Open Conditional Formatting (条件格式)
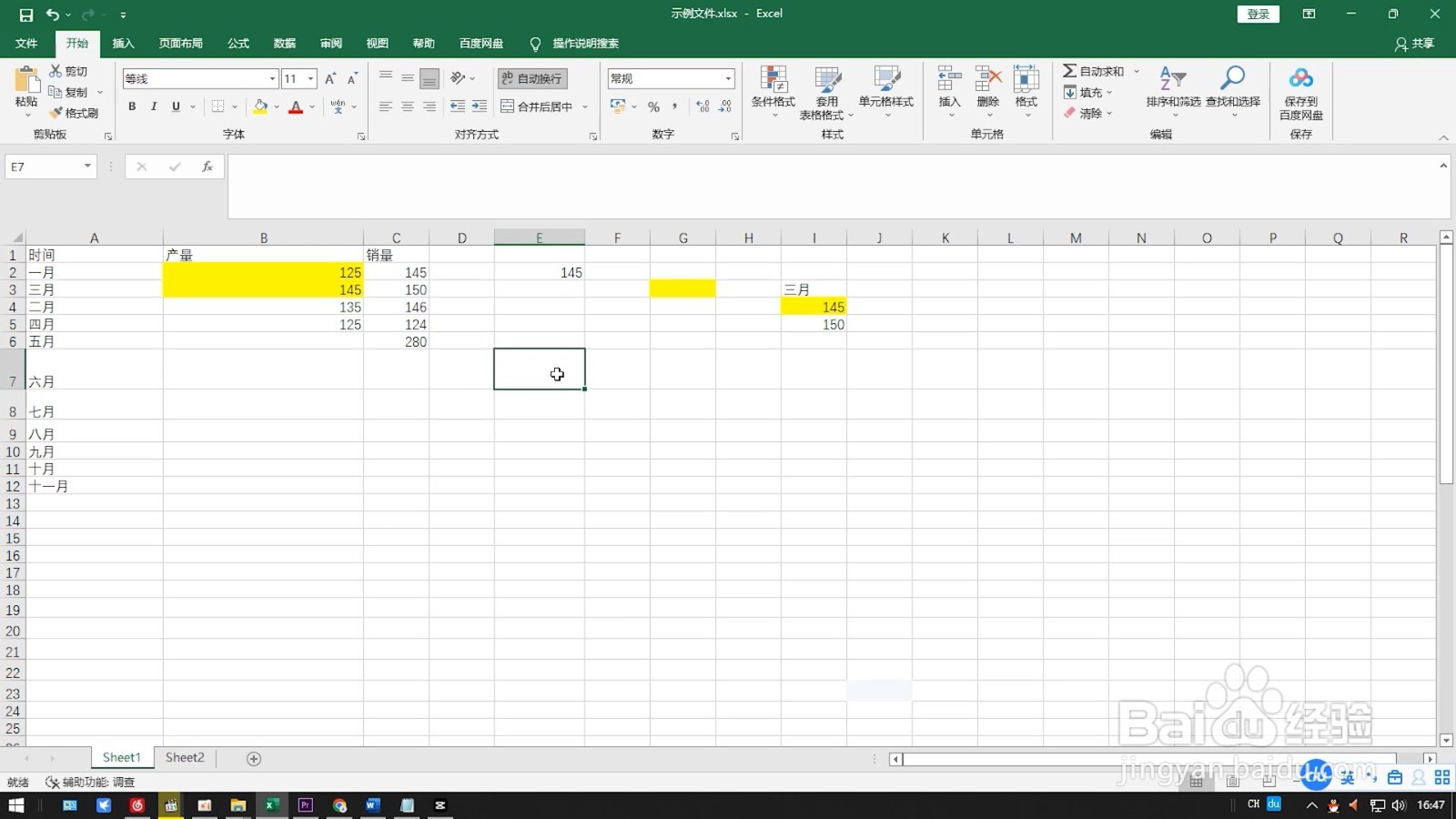The height and width of the screenshot is (819, 1456). coord(773,92)
